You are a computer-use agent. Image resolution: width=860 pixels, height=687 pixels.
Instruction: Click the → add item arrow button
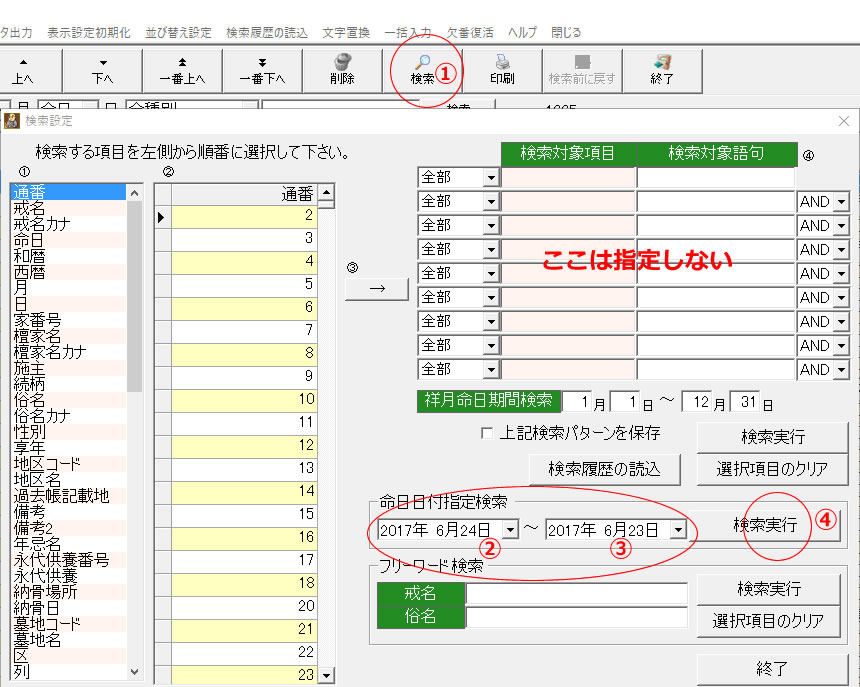click(377, 289)
